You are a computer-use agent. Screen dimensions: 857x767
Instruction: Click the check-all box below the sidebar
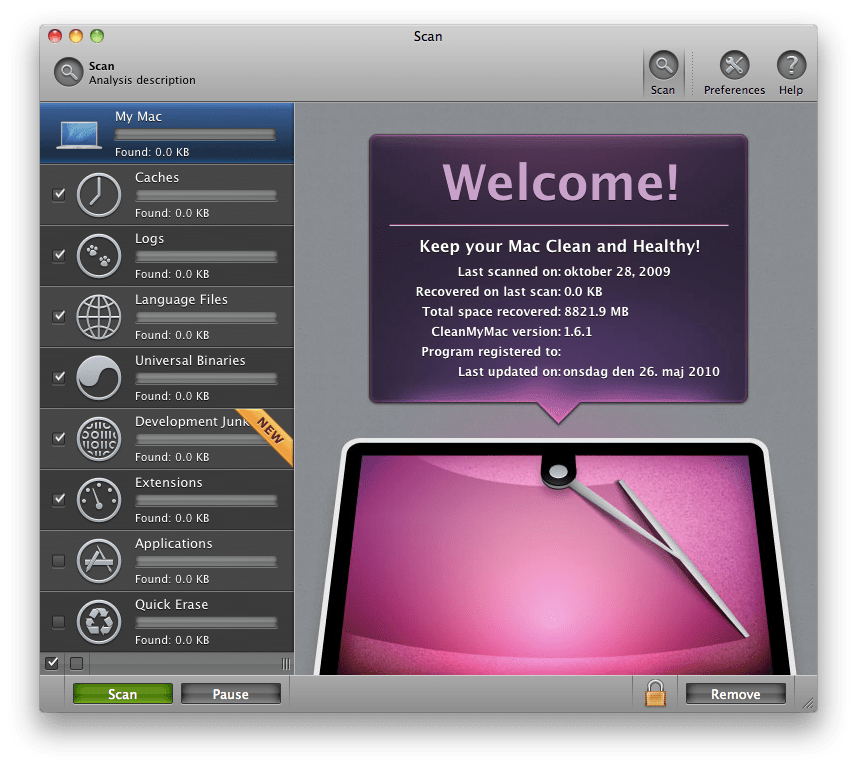click(52, 663)
